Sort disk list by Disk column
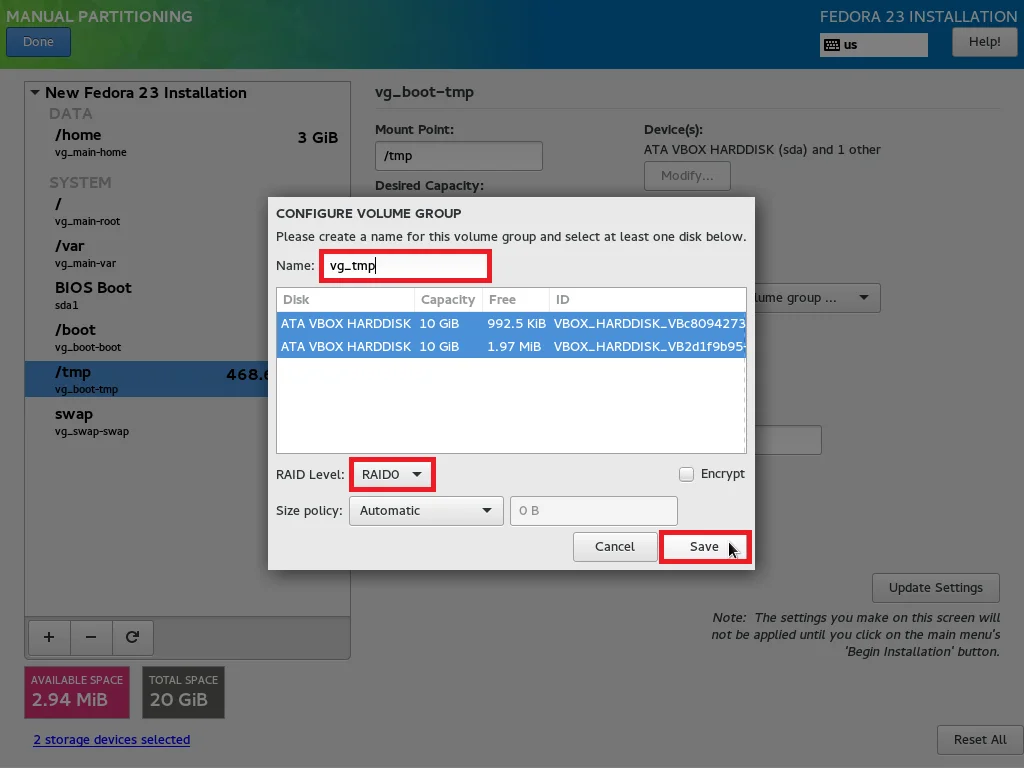The image size is (1024, 768). point(345,300)
